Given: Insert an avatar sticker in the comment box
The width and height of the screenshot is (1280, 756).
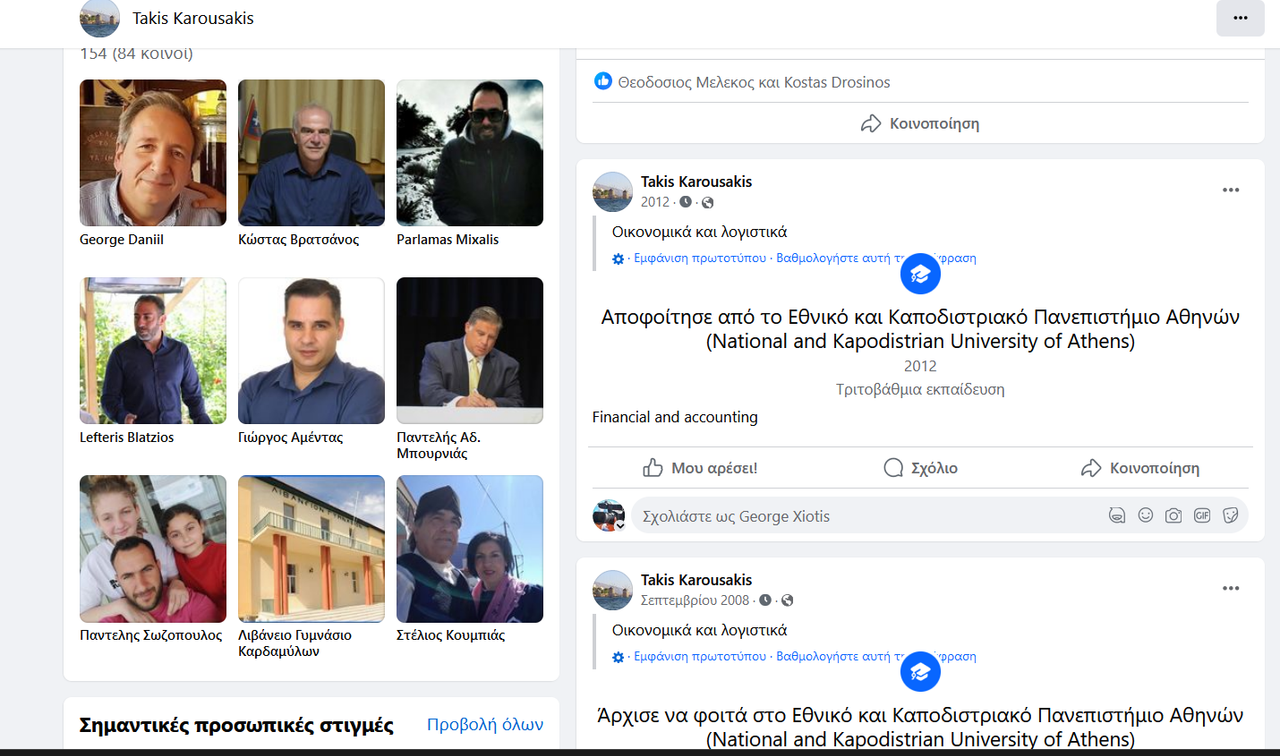Looking at the screenshot, I should click(x=1117, y=516).
